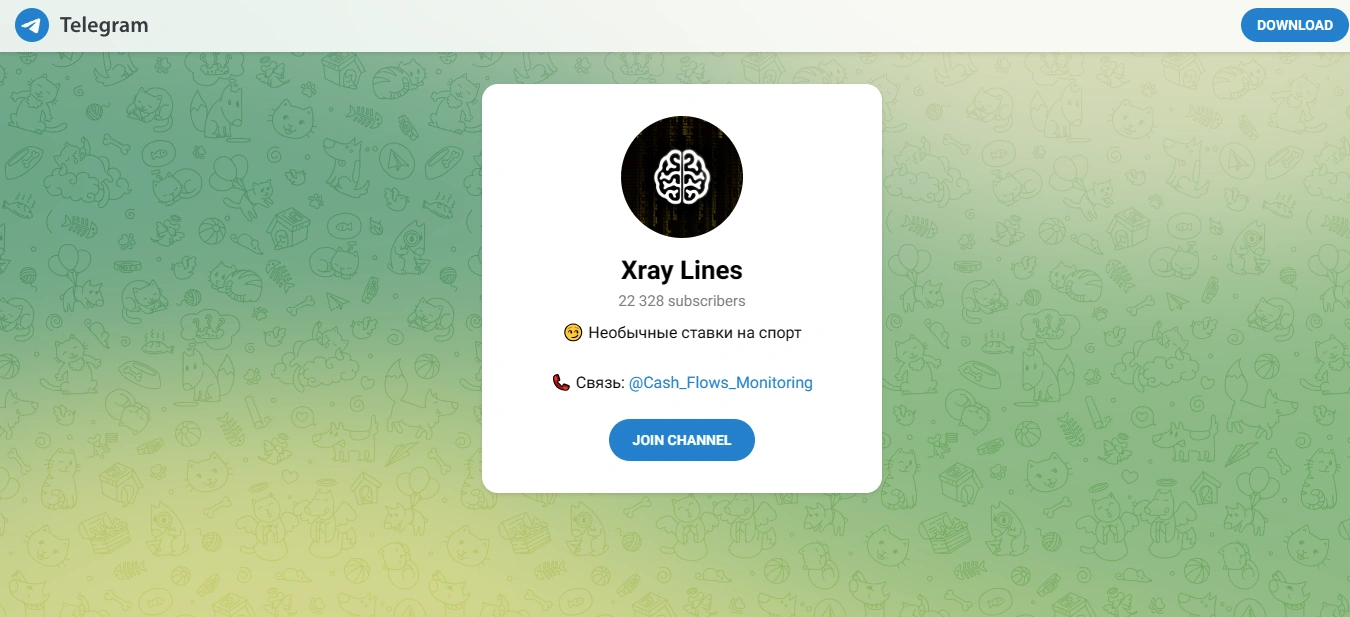
Task: Click the red telephone emoji
Action: click(x=561, y=382)
